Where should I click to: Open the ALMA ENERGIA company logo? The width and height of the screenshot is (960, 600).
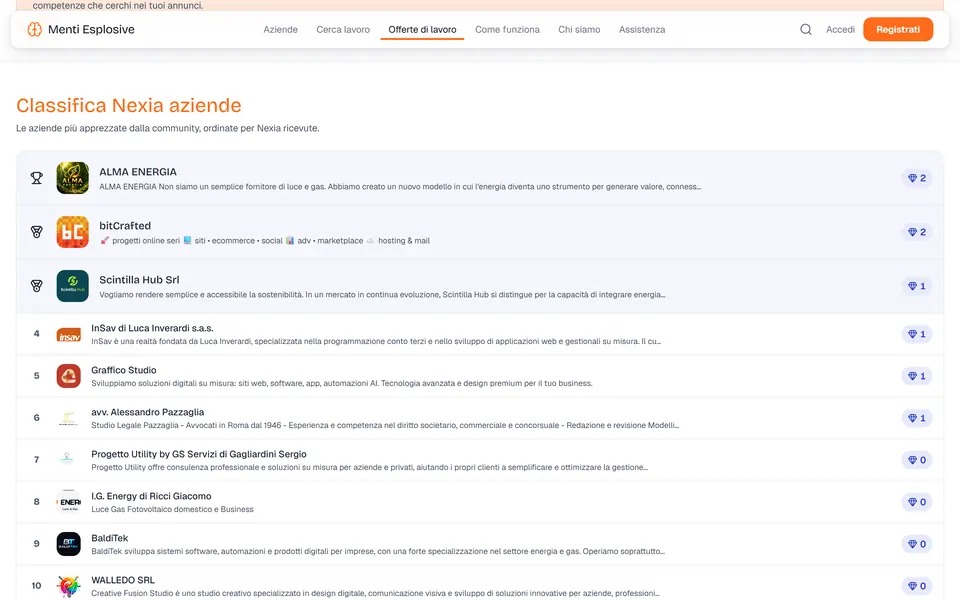point(72,178)
